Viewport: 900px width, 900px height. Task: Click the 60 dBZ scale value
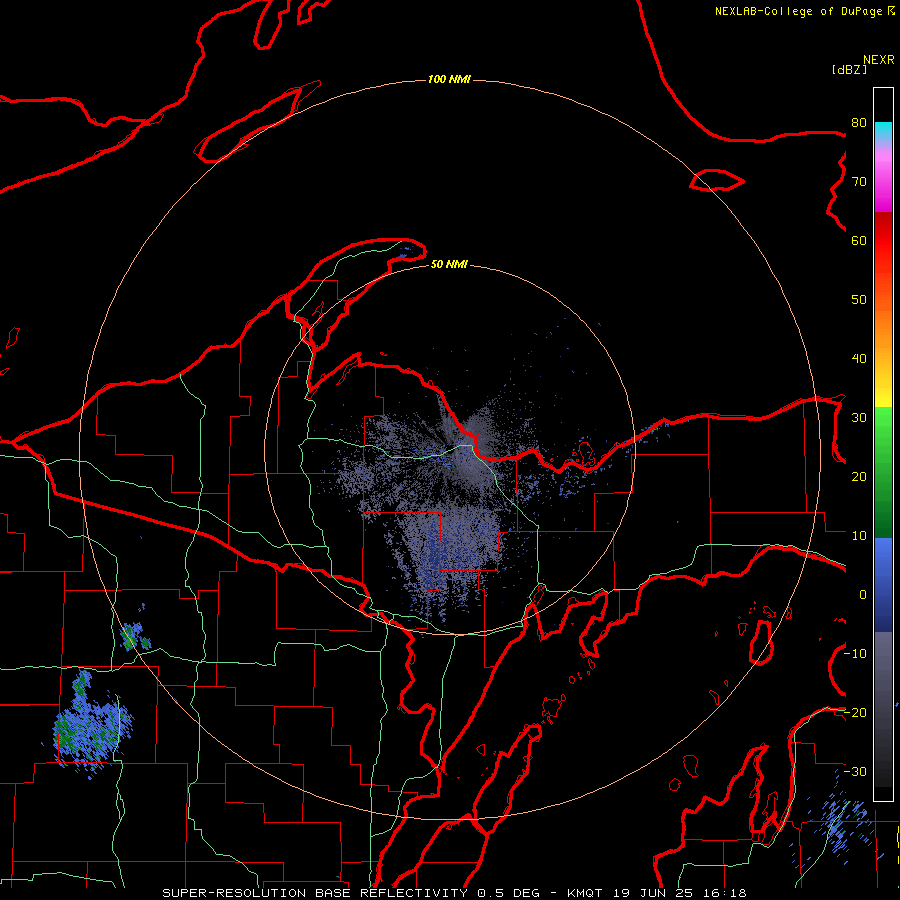(x=859, y=240)
